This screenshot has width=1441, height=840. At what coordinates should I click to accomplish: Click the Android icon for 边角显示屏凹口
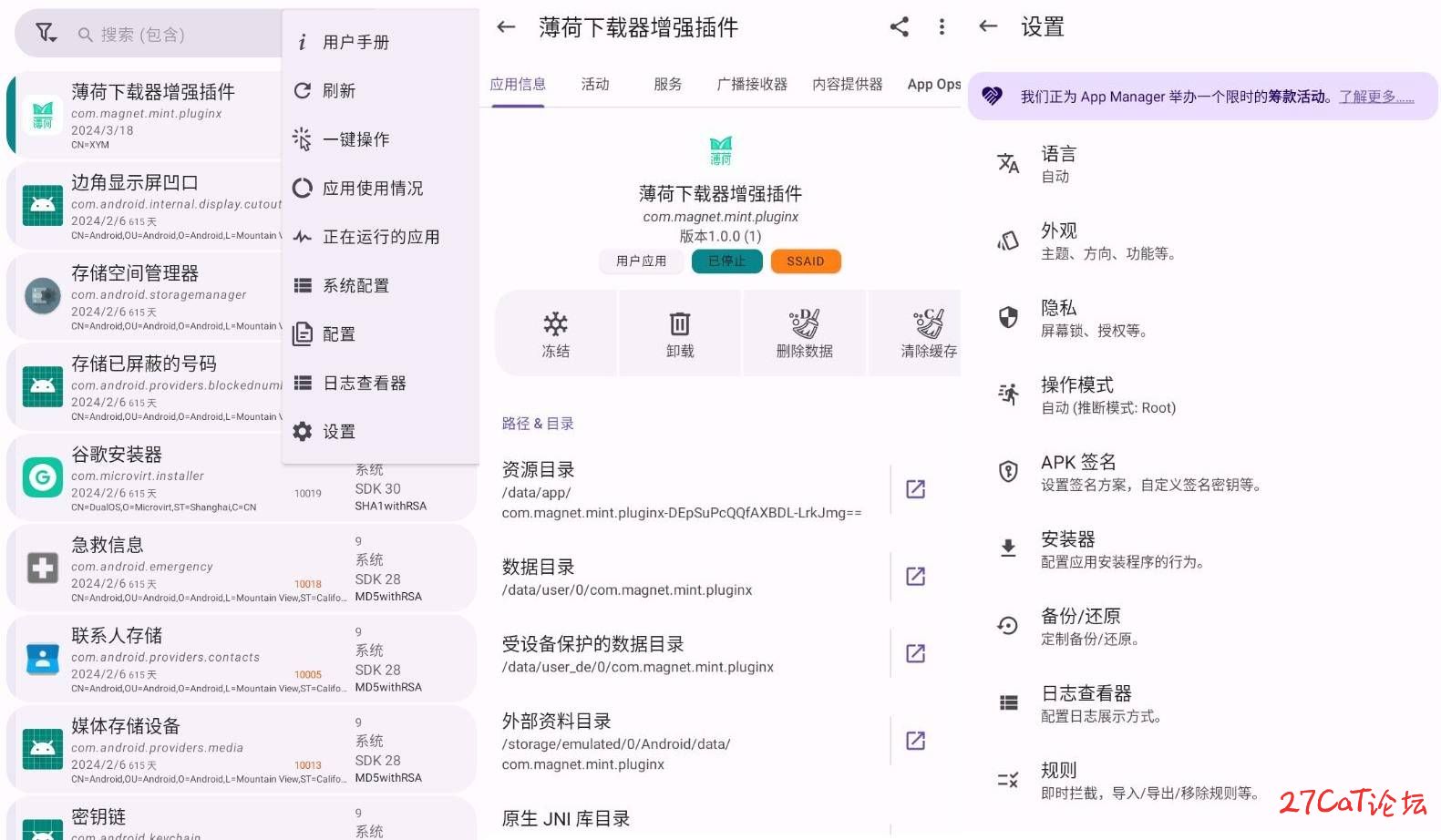(x=43, y=205)
